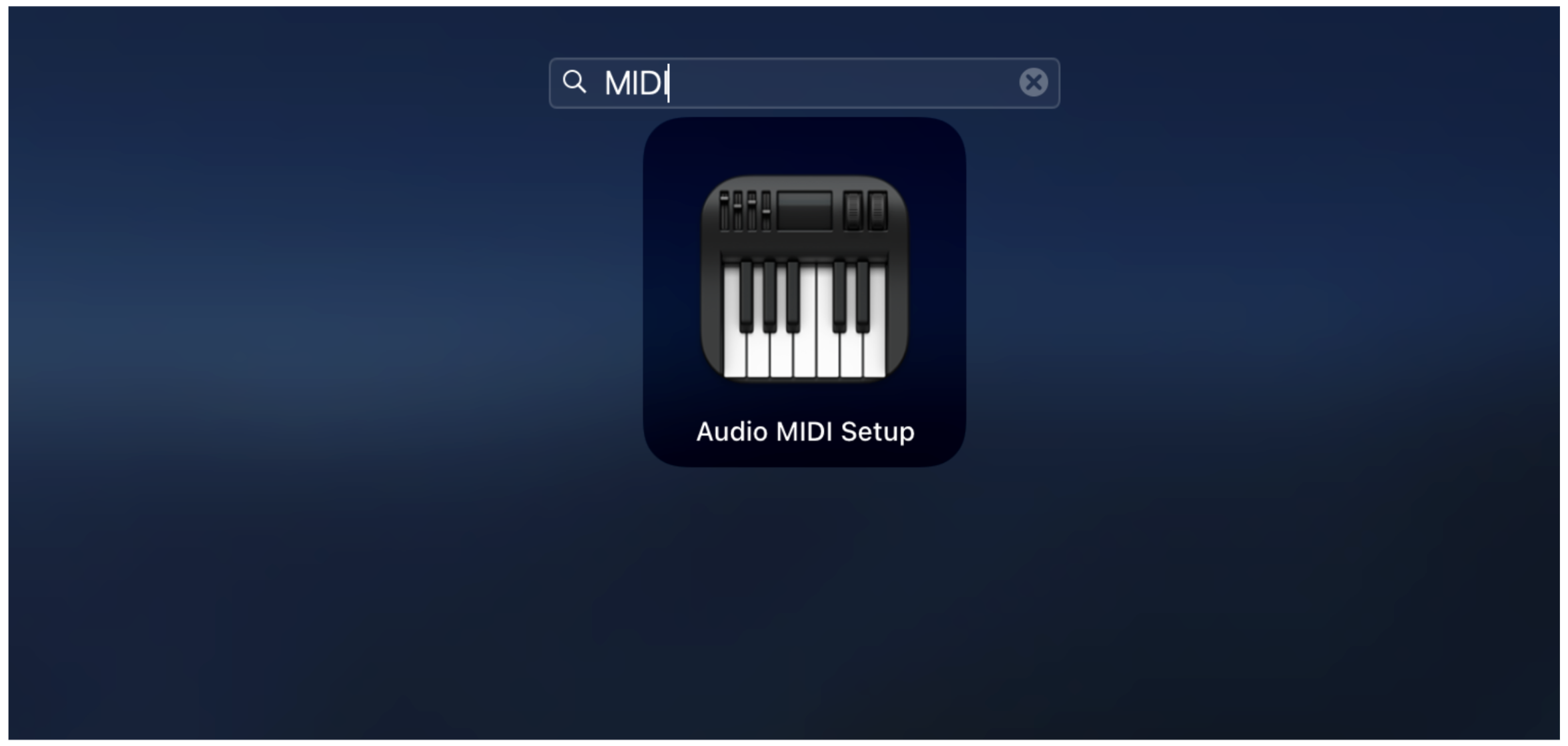
Task: Launch Audio MIDI Setup via its label
Action: 805,432
